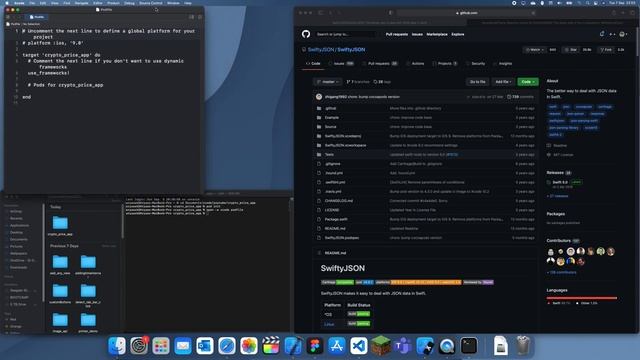Switch to the Security tab
The width and height of the screenshot is (640, 360).
476,64
